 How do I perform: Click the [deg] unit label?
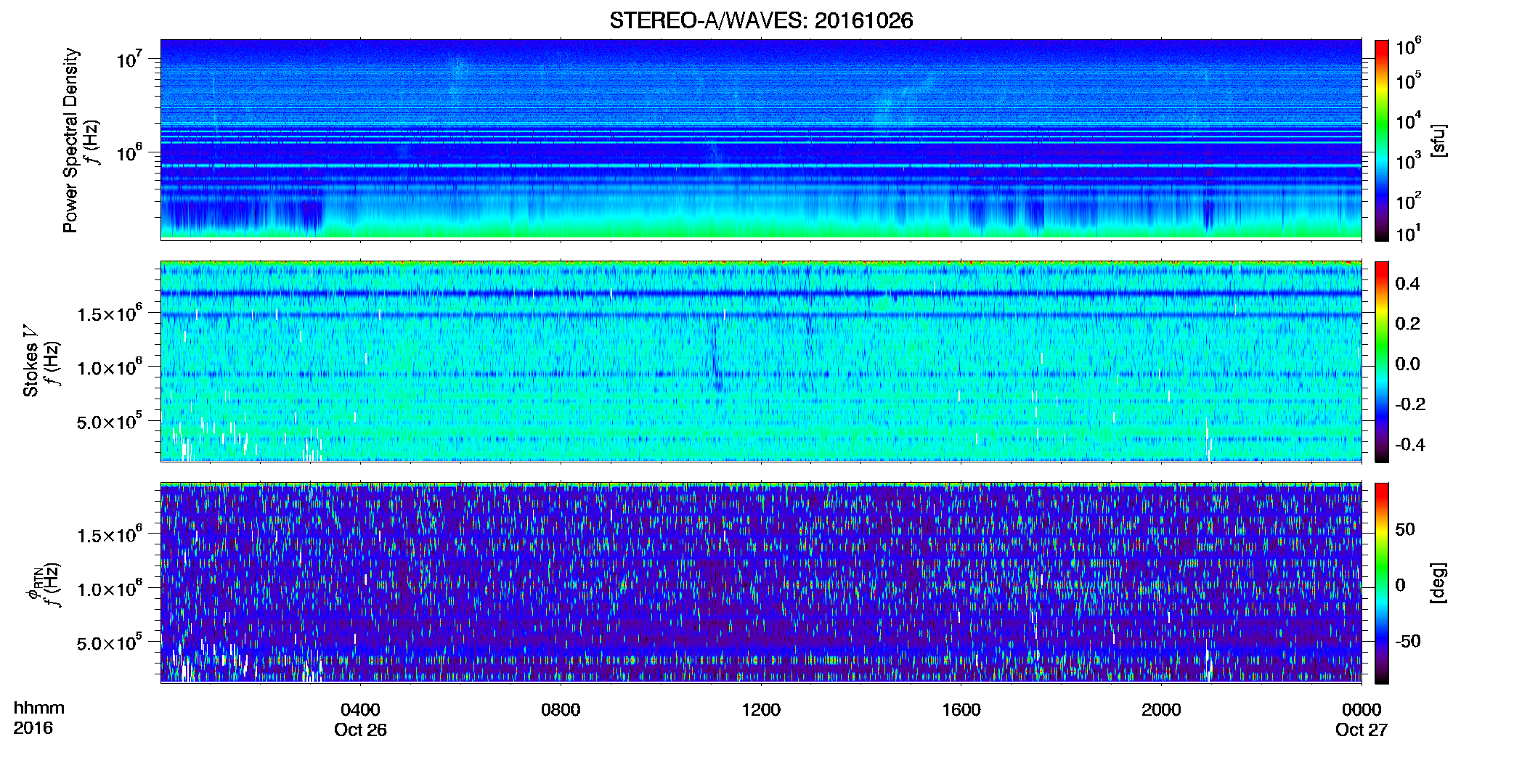[1438, 583]
